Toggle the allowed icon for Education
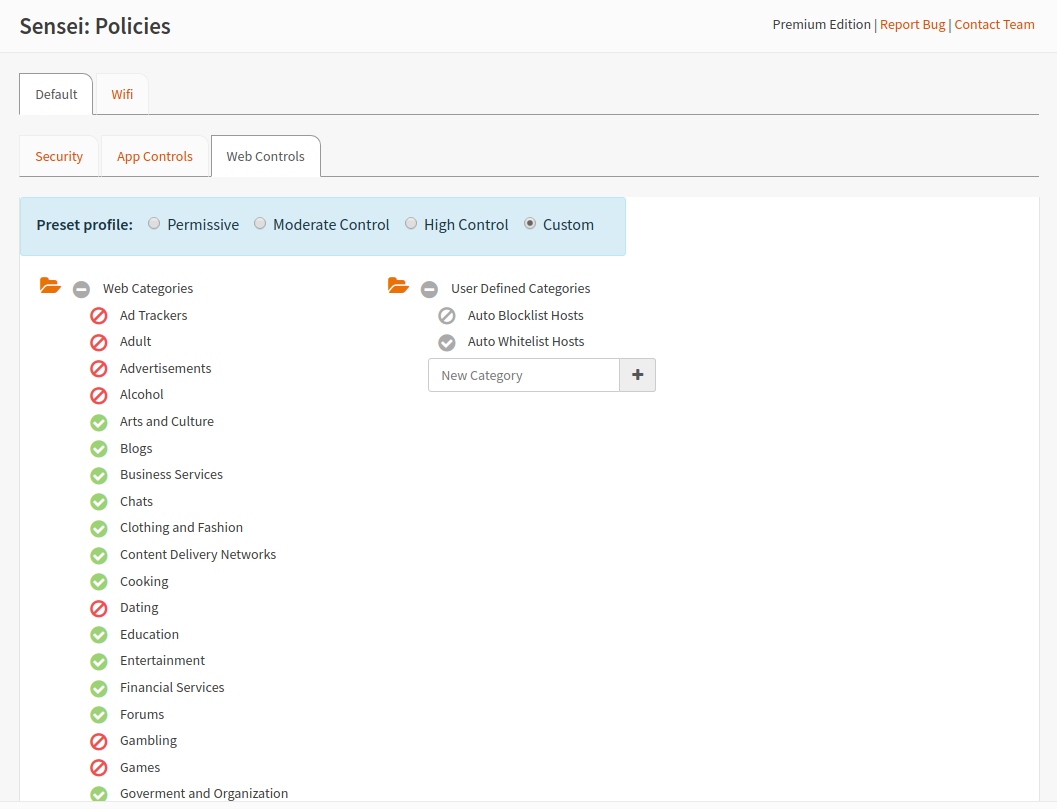 98,635
